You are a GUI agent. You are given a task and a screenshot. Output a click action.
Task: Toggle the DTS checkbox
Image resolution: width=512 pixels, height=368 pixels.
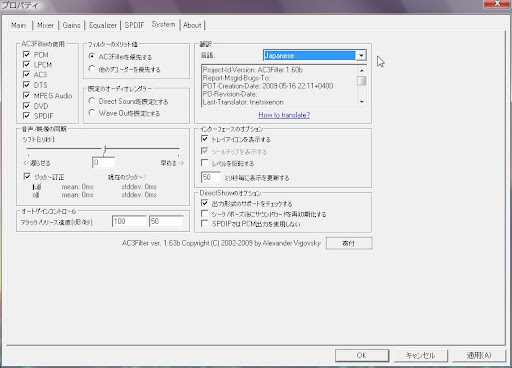point(27,85)
